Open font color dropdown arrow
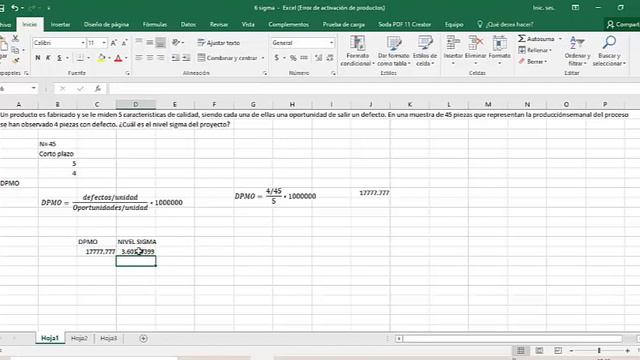 pyautogui.click(x=126, y=58)
